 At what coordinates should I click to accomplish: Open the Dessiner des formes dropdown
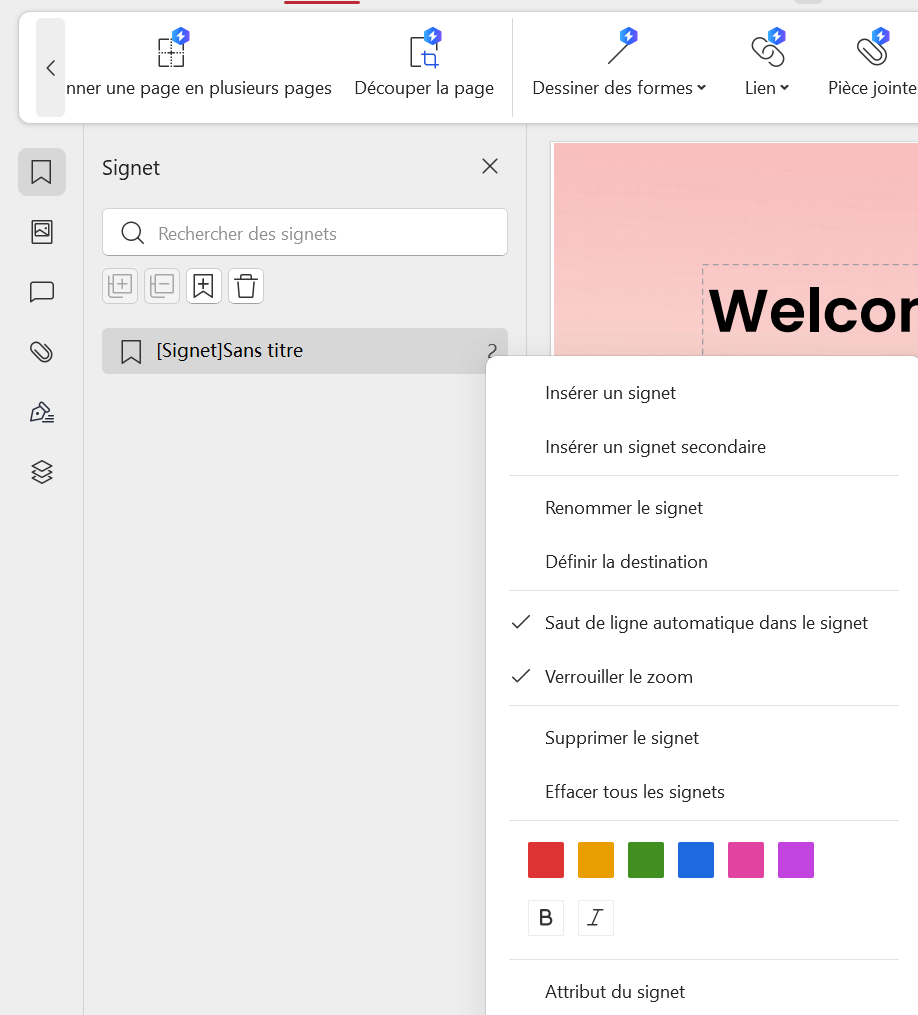click(618, 87)
